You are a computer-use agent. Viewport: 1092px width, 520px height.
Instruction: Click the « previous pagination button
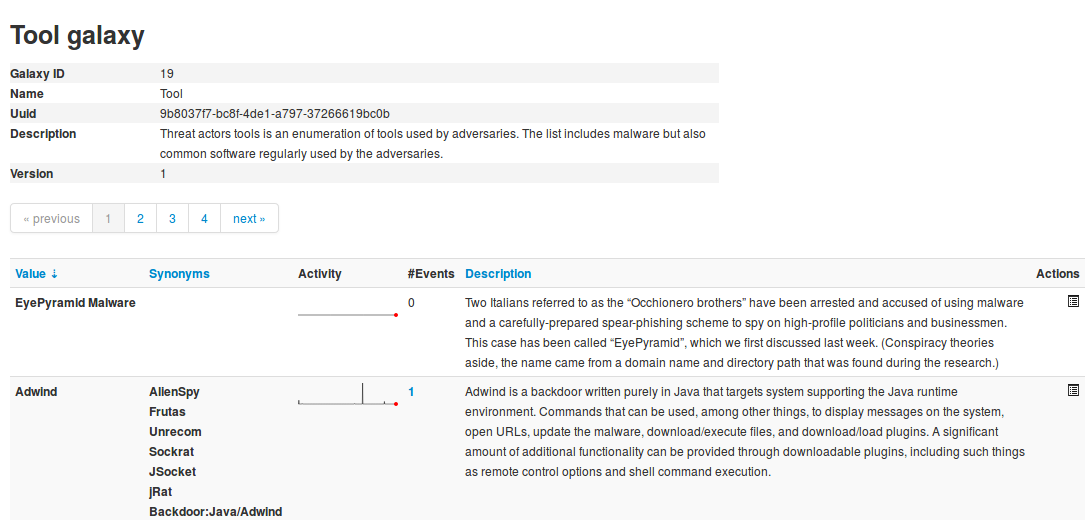(51, 219)
